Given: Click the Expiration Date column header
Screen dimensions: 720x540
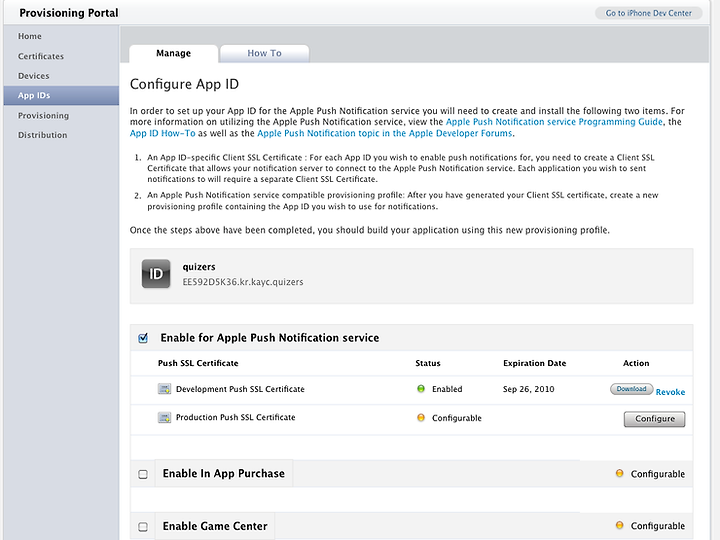Looking at the screenshot, I should [534, 363].
